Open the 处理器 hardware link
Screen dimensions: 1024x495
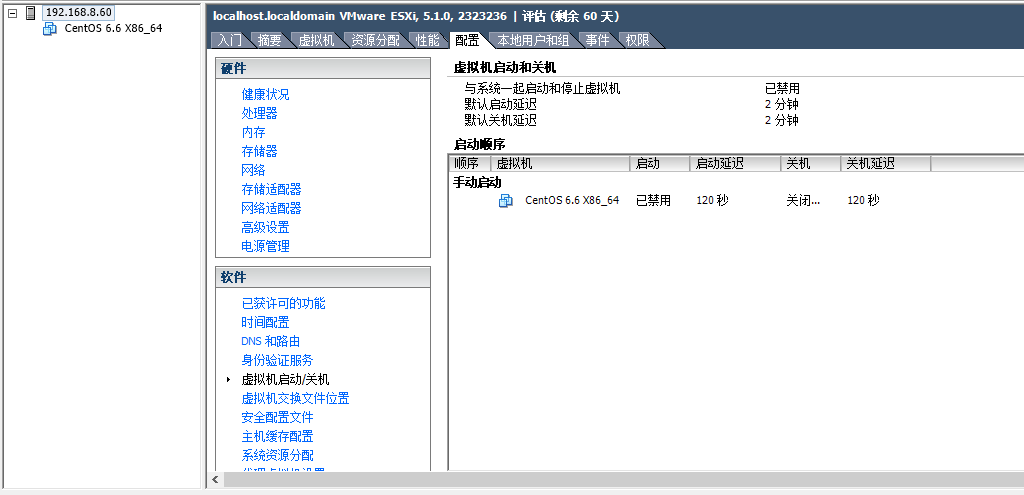[259, 114]
